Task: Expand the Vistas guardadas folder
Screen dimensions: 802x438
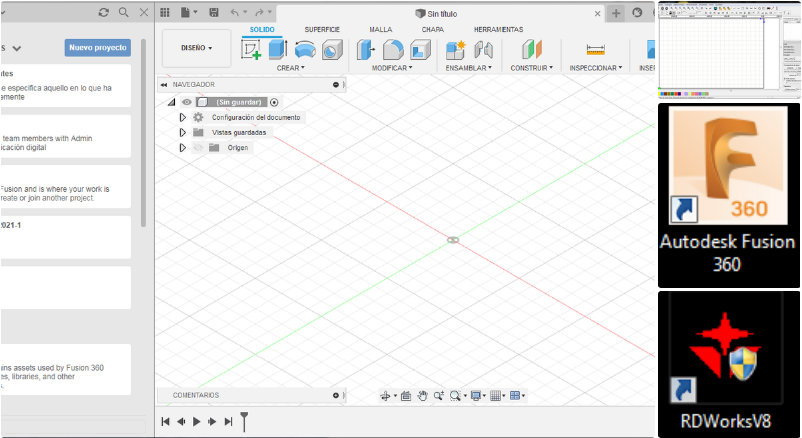Action: 183,133
